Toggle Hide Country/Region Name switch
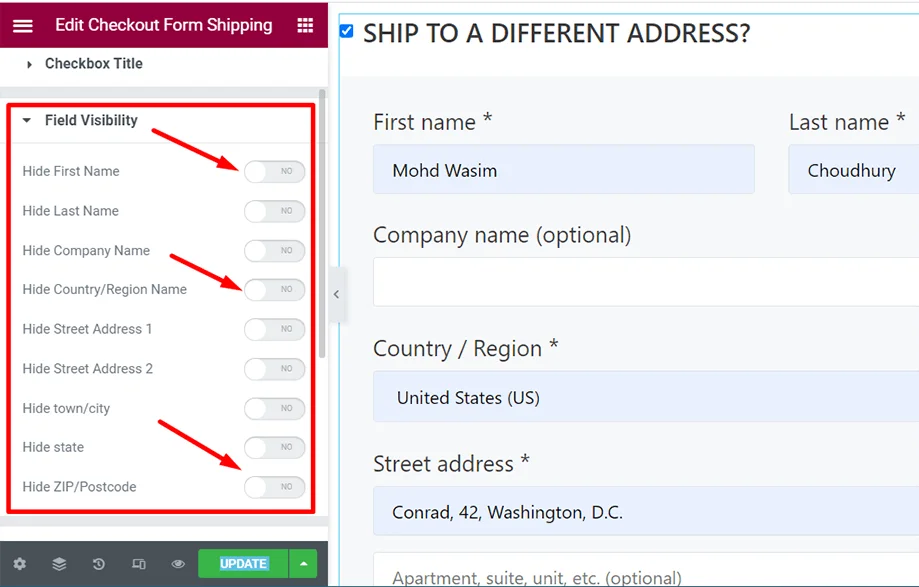The width and height of the screenshot is (919, 587). pos(274,289)
